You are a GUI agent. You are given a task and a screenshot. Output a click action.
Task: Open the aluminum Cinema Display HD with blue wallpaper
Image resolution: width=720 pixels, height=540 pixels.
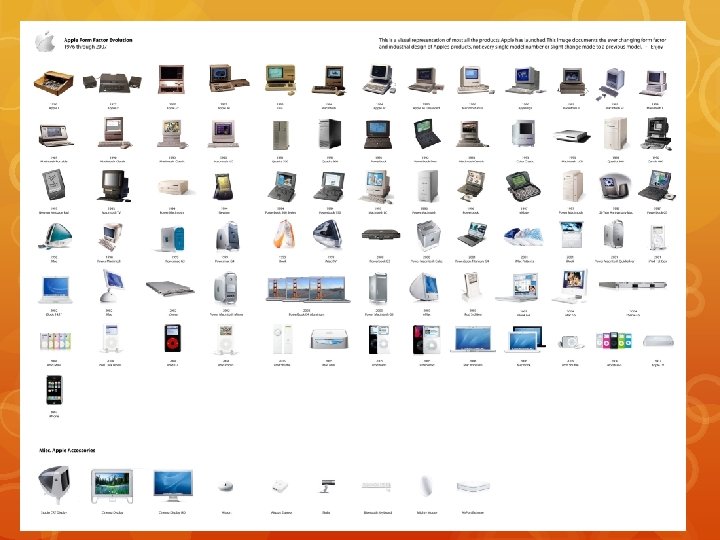pos(173,485)
